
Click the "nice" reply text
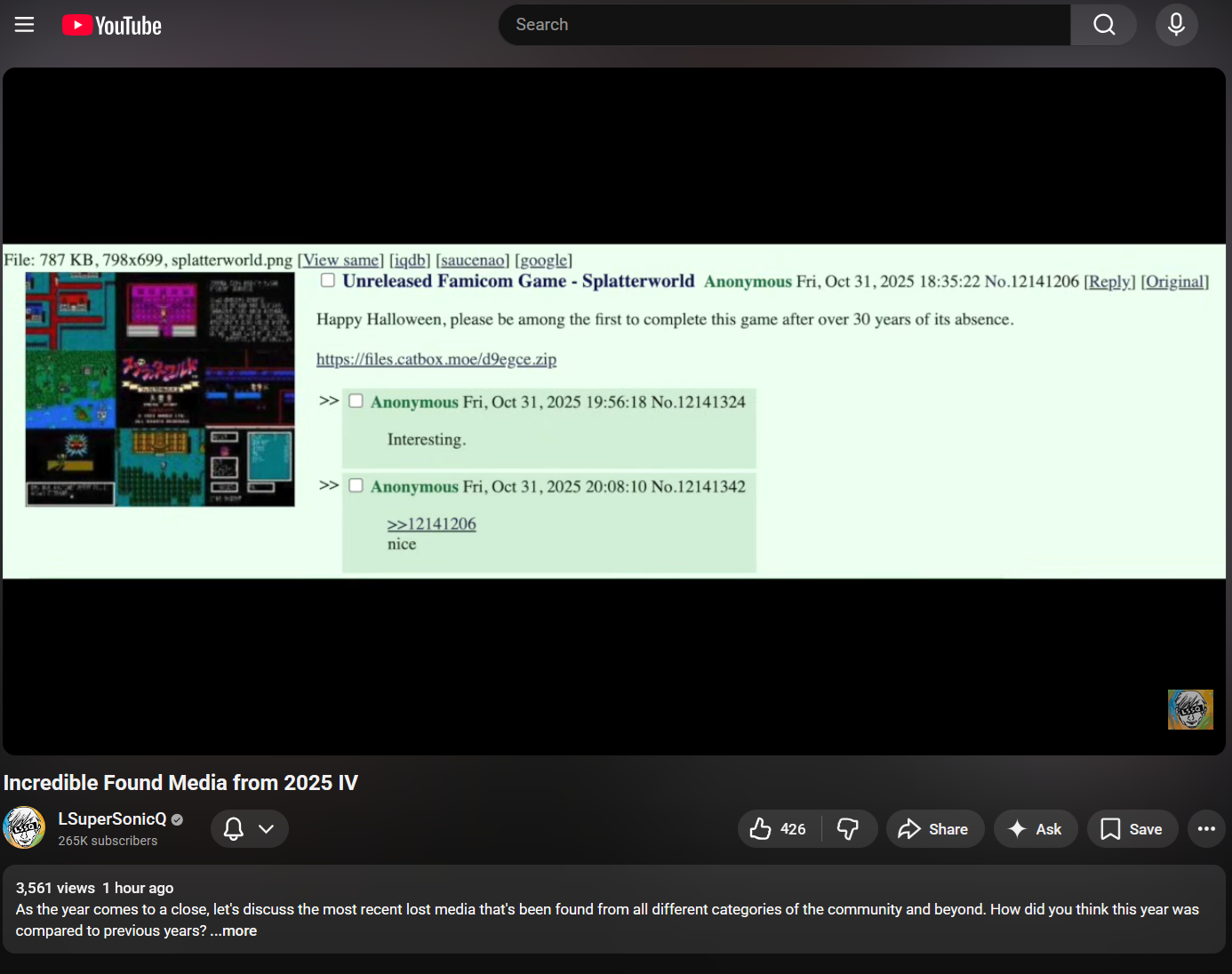pyautogui.click(x=402, y=544)
